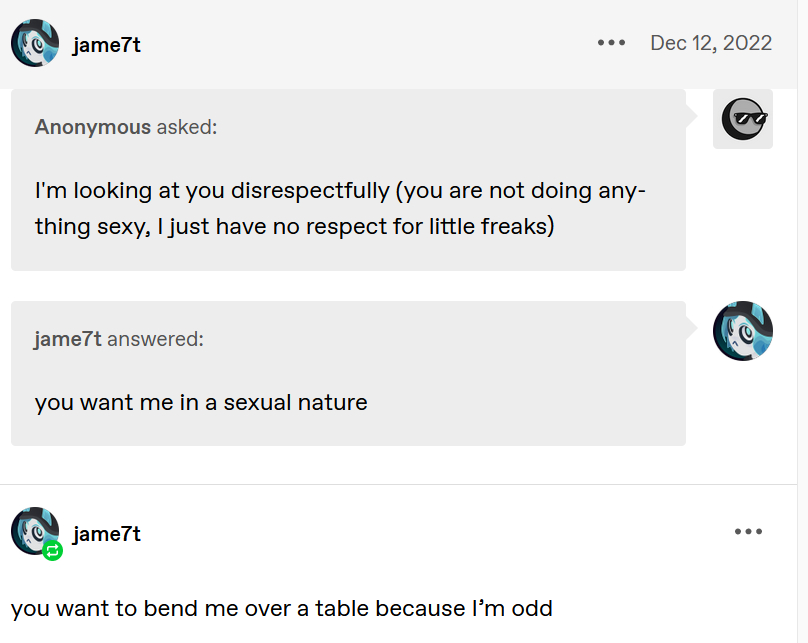Click the answer text starting "you want me"
The width and height of the screenshot is (808, 643).
[x=201, y=403]
